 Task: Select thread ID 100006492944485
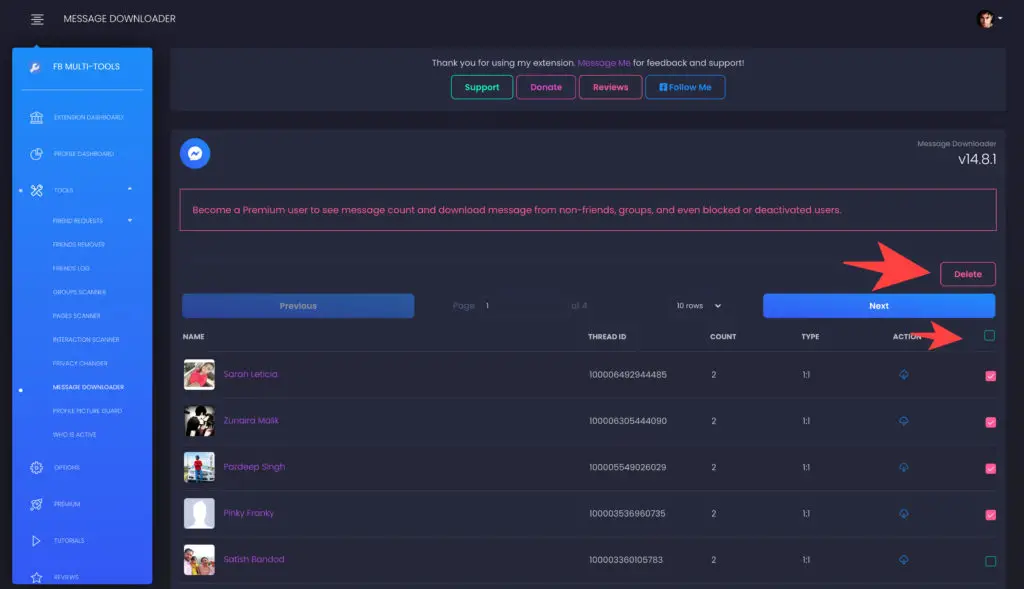pyautogui.click(x=628, y=375)
